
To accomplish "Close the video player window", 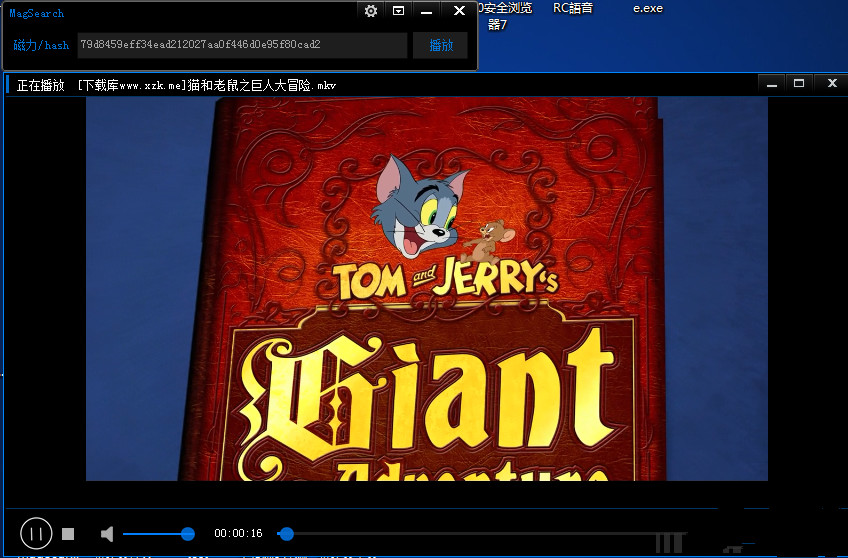I will pos(831,84).
